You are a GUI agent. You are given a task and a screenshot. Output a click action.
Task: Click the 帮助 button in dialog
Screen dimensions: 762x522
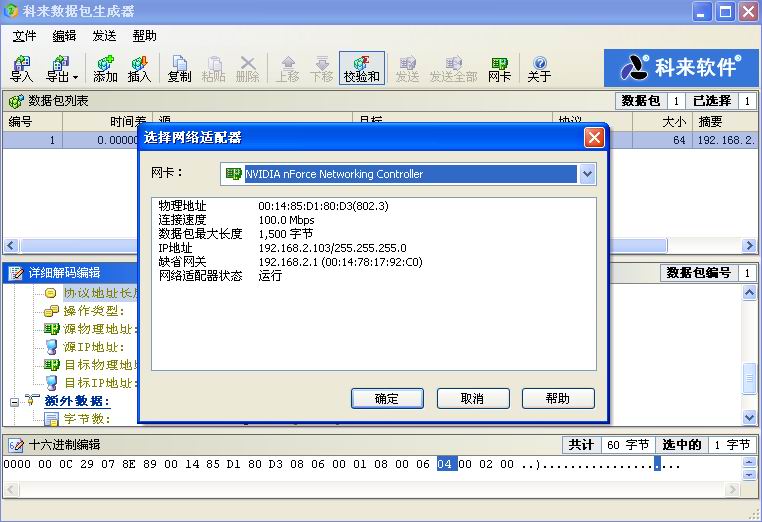pos(558,399)
